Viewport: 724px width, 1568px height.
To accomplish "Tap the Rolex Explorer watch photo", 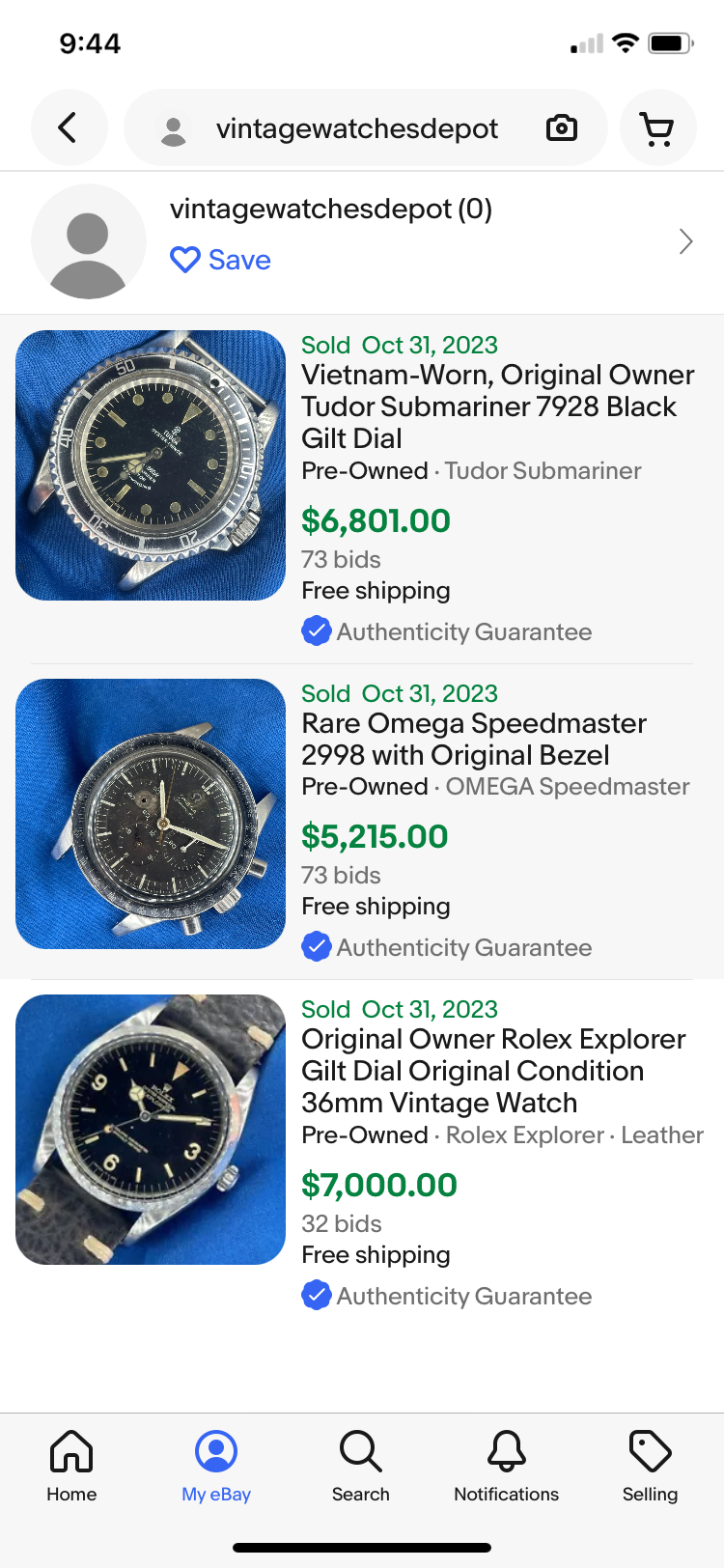I will (151, 1130).
